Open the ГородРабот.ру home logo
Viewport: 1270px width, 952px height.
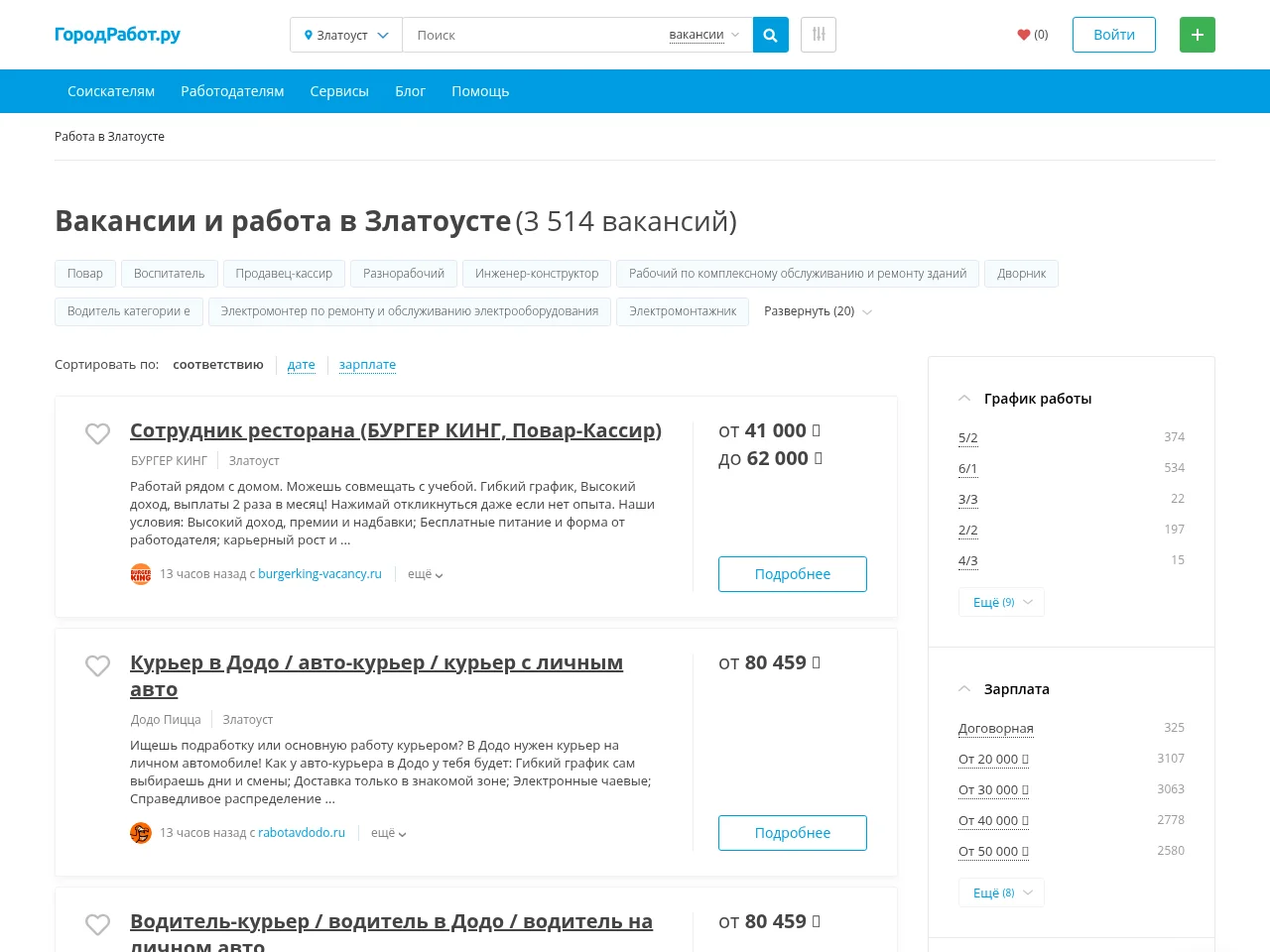click(117, 35)
